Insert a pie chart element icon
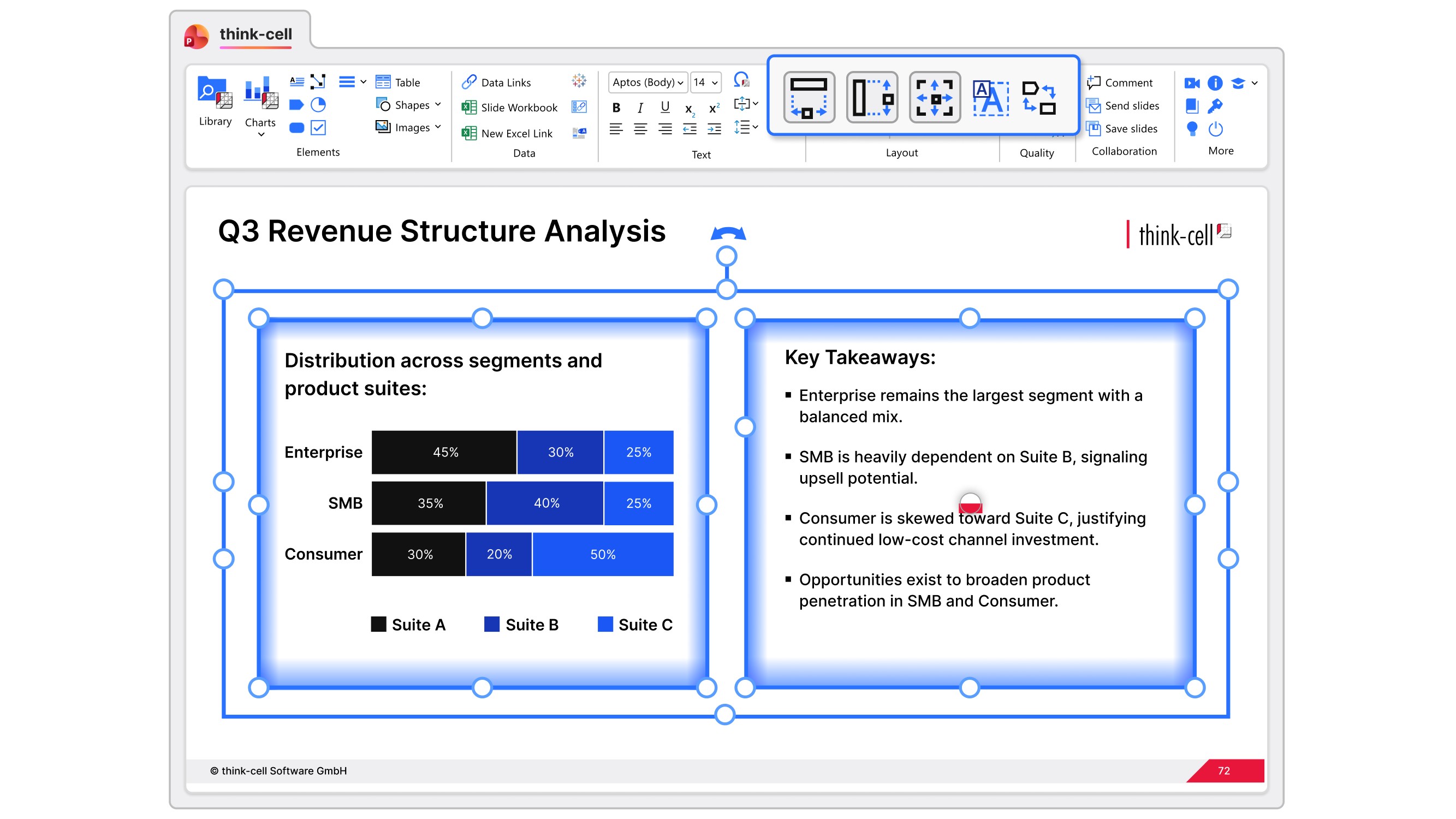The height and width of the screenshot is (819, 1456). 318,105
